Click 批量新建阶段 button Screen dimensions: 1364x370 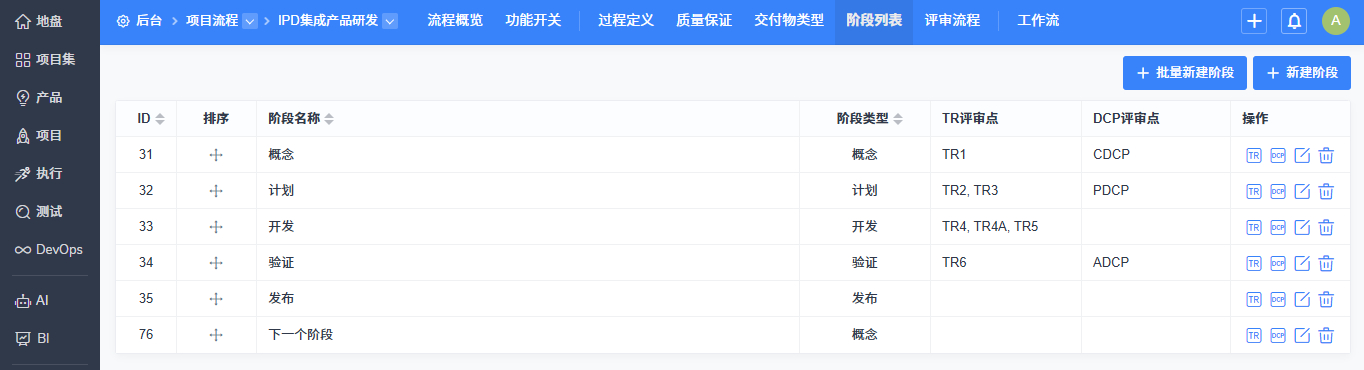pyautogui.click(x=1185, y=73)
